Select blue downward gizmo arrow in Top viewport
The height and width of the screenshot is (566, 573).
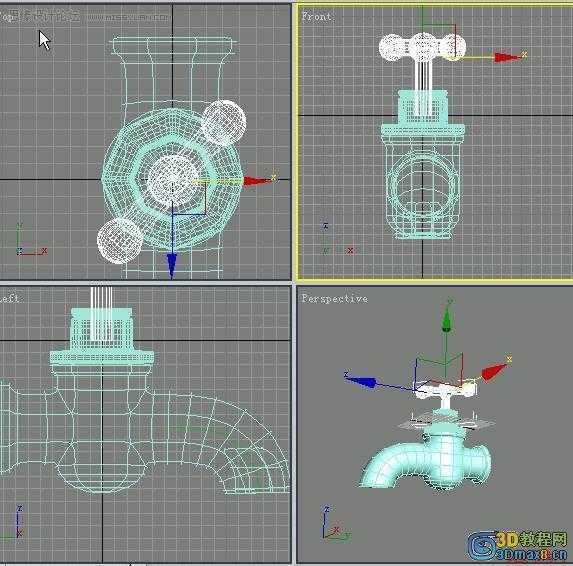coord(172,265)
